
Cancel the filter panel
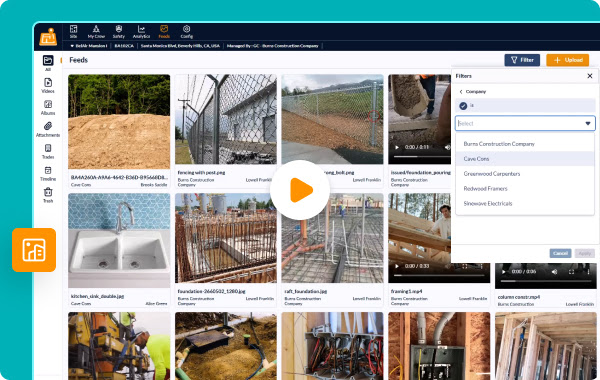[x=560, y=253]
